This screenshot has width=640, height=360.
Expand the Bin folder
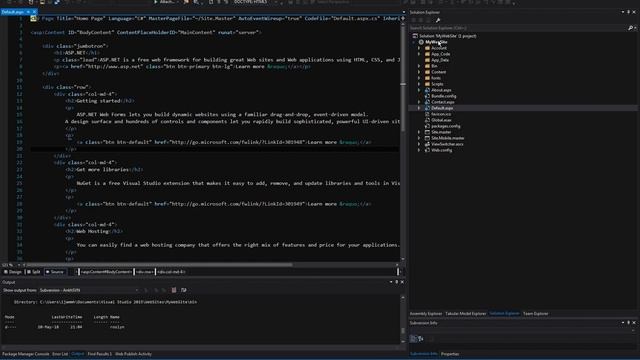pos(419,66)
